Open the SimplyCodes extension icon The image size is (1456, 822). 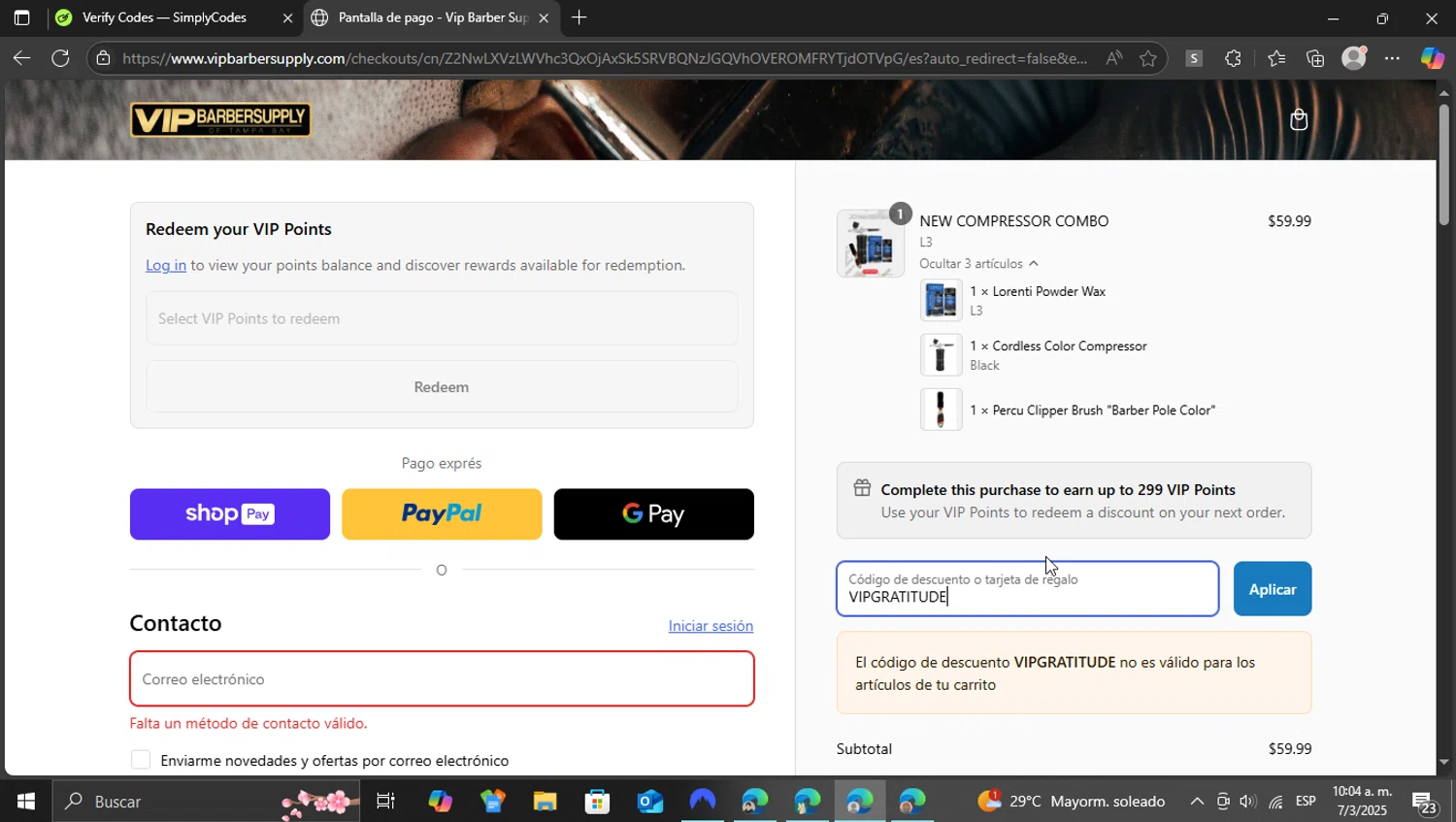(x=1194, y=58)
